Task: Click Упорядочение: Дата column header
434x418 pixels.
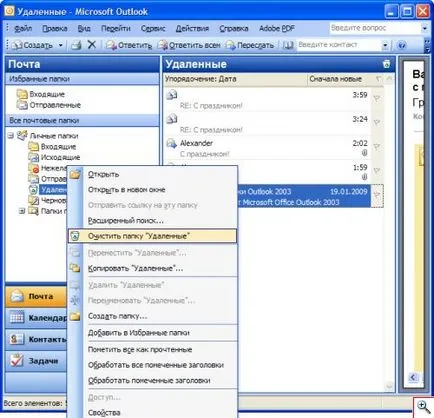Action: tap(235, 79)
